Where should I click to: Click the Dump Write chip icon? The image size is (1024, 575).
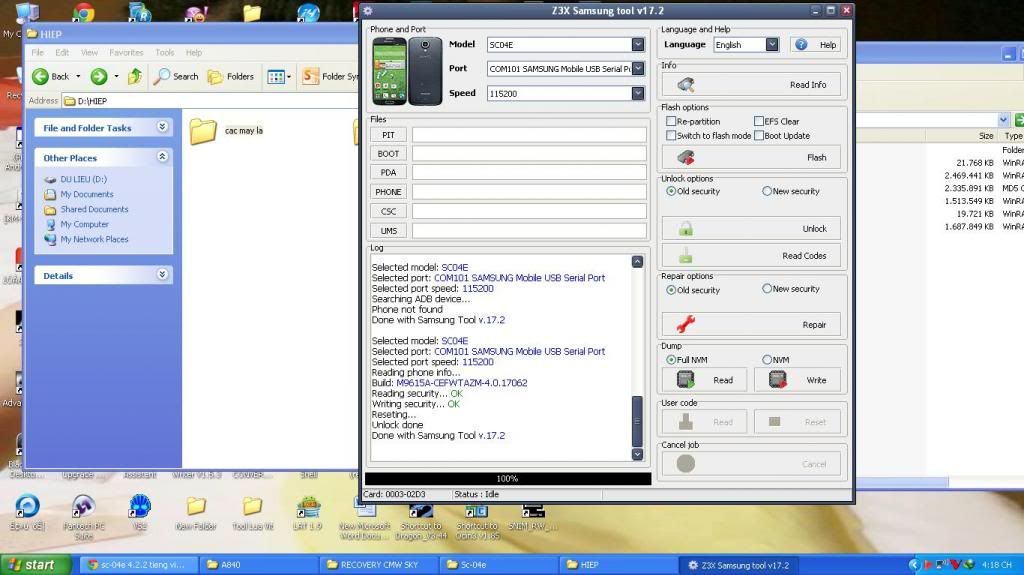[777, 380]
